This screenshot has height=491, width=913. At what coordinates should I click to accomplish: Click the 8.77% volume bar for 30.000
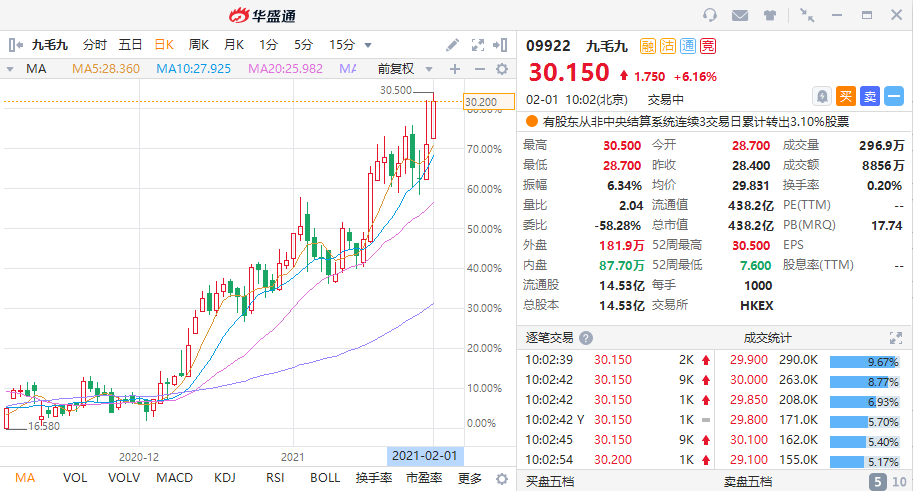864,382
